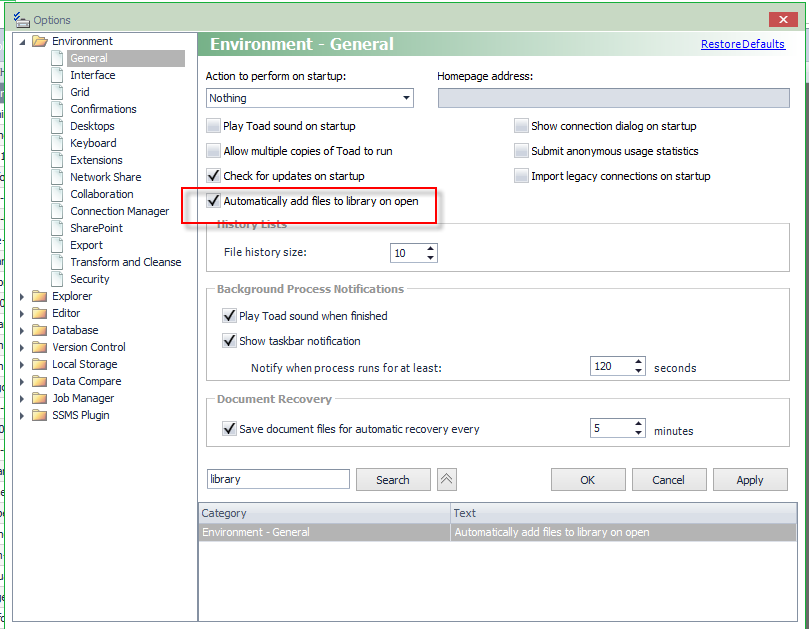The image size is (809, 629).
Task: Open the Desktops options page
Action: [x=92, y=126]
